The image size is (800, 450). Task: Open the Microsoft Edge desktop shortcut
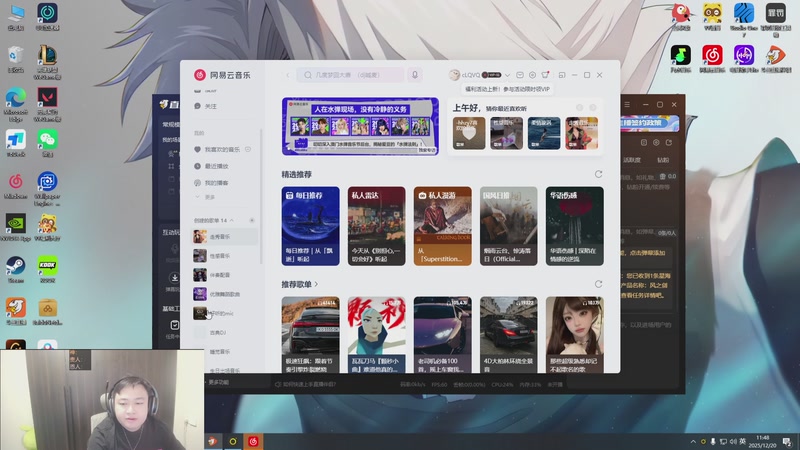(16, 104)
